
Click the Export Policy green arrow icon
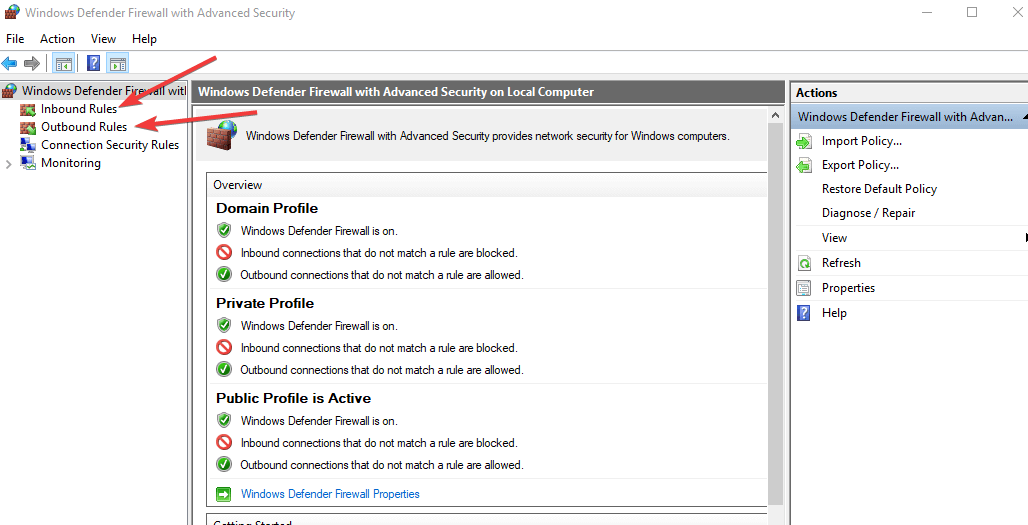pyautogui.click(x=804, y=165)
